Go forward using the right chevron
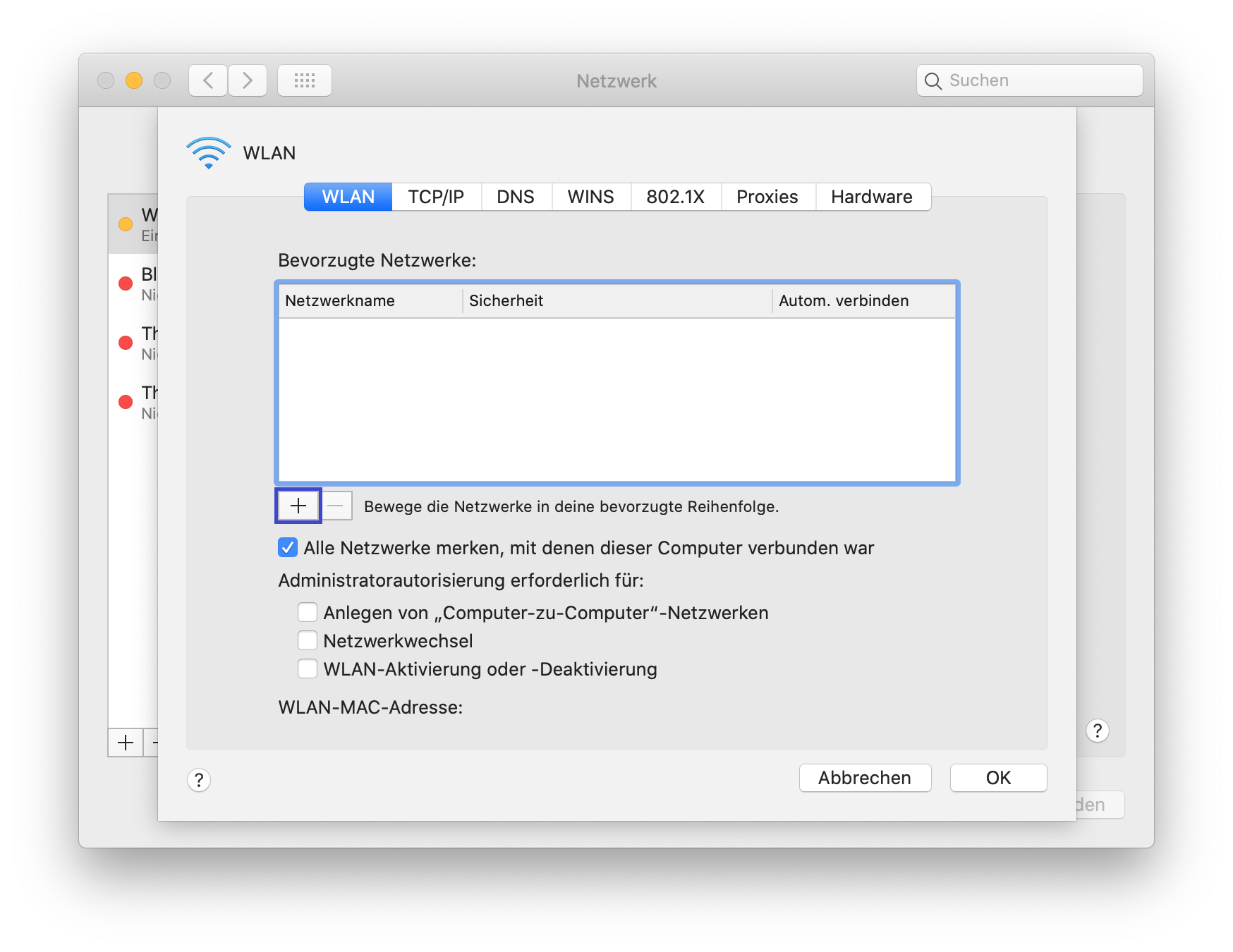 pos(248,80)
